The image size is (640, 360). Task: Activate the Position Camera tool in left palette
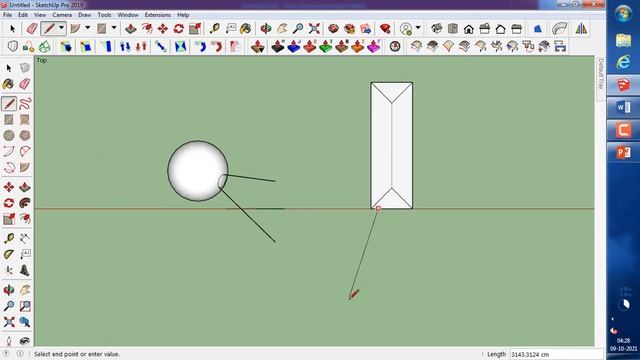pos(9,341)
